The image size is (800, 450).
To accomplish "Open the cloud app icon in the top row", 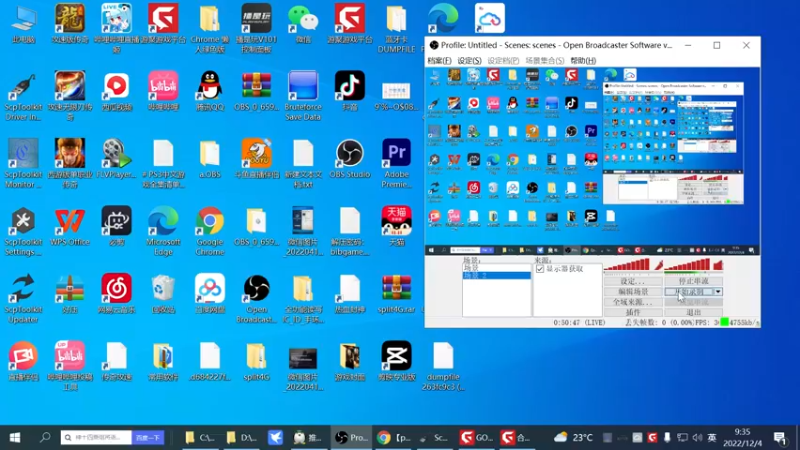I will [490, 18].
